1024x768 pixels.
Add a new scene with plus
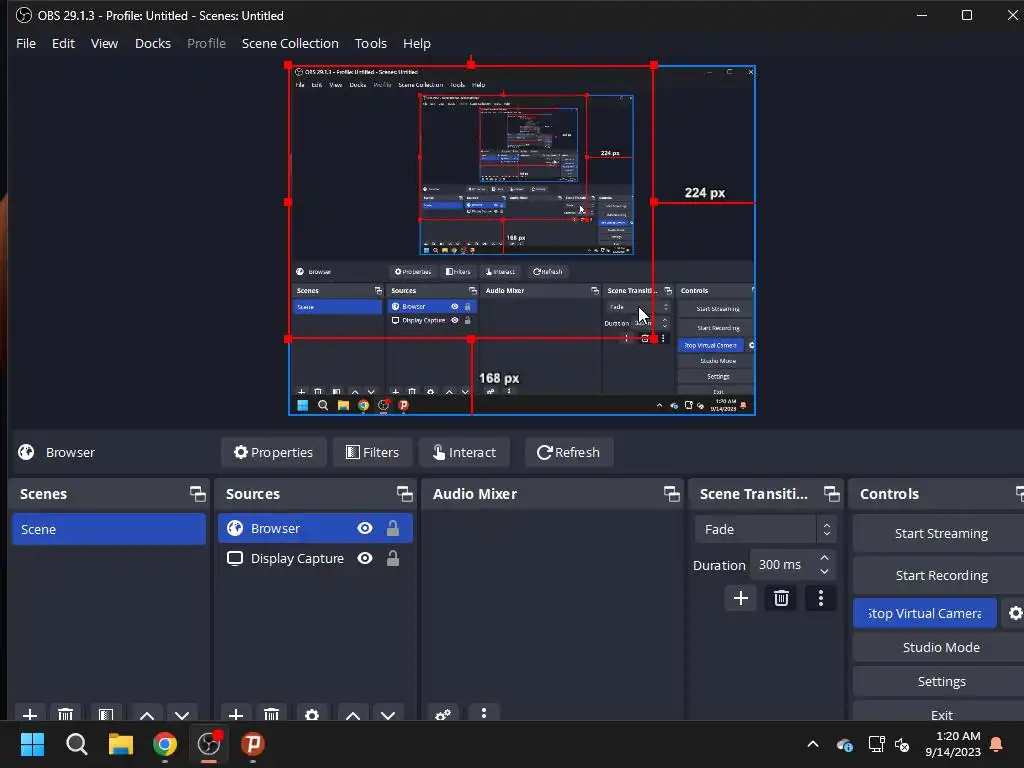pos(29,714)
